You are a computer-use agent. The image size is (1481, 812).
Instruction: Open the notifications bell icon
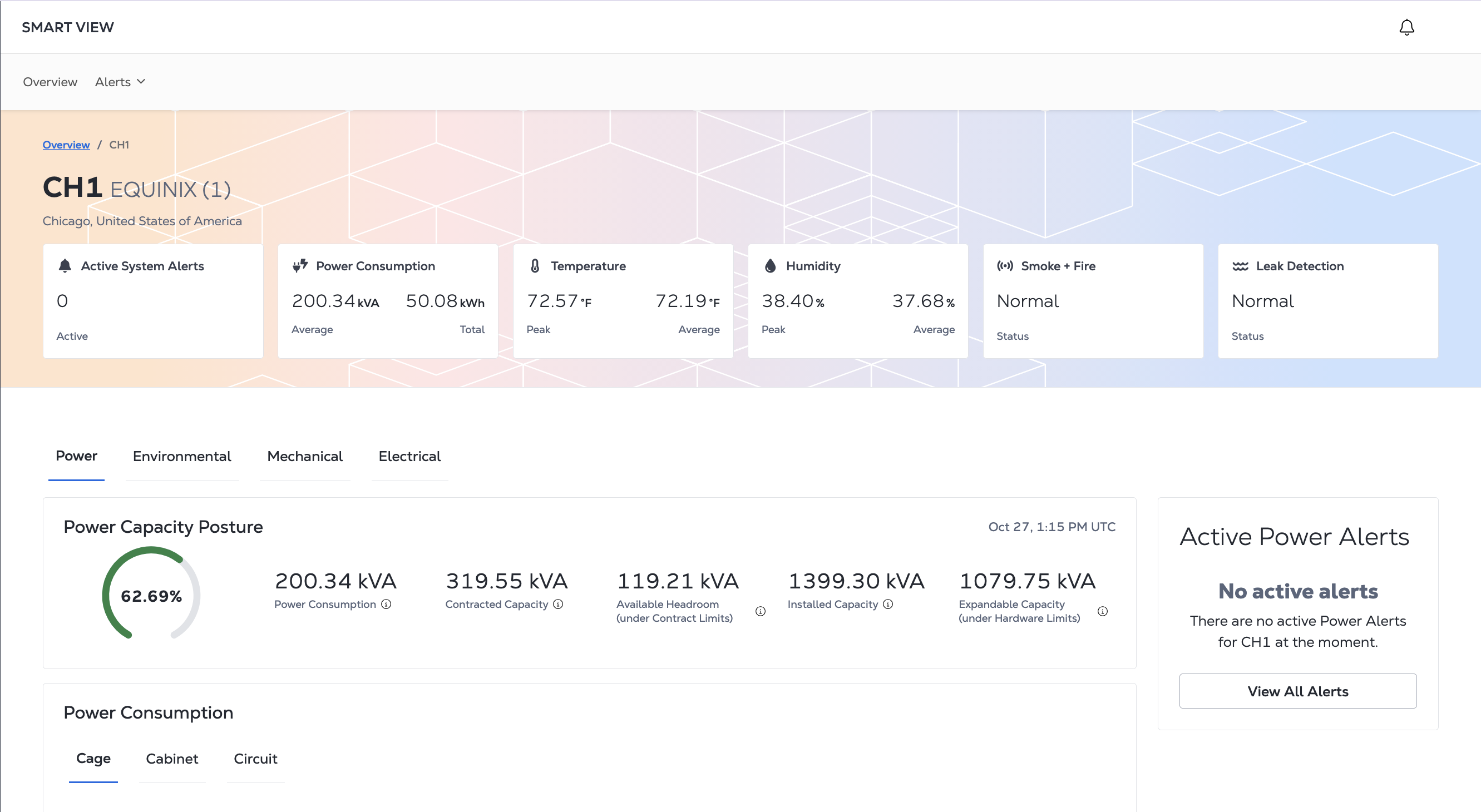point(1406,27)
